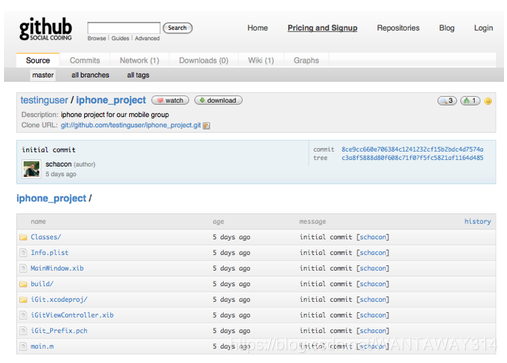The width and height of the screenshot is (507, 363).
Task: Open the commit hash 8ce9cc660e link
Action: click(x=412, y=149)
